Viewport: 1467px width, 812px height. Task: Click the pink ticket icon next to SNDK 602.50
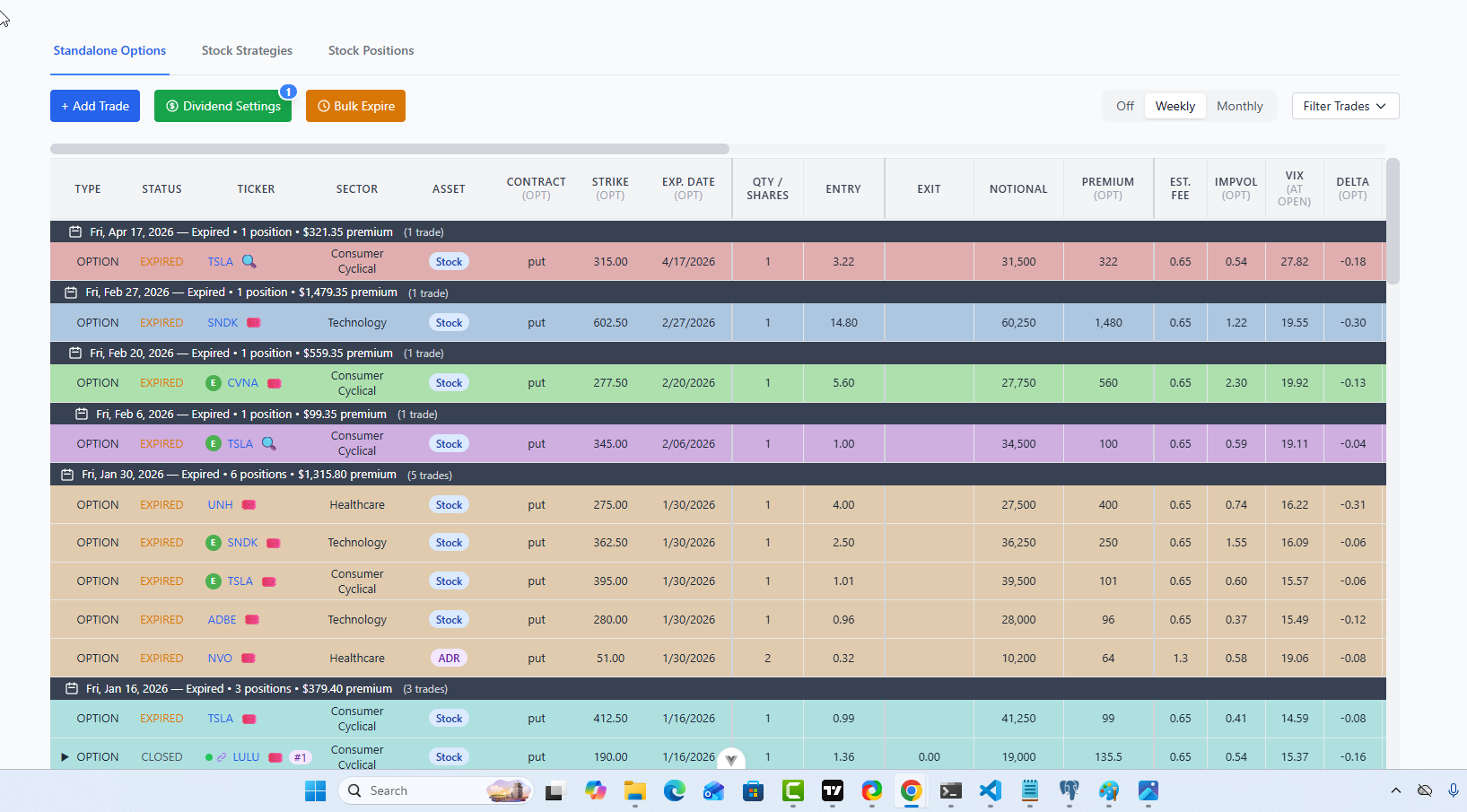click(254, 322)
